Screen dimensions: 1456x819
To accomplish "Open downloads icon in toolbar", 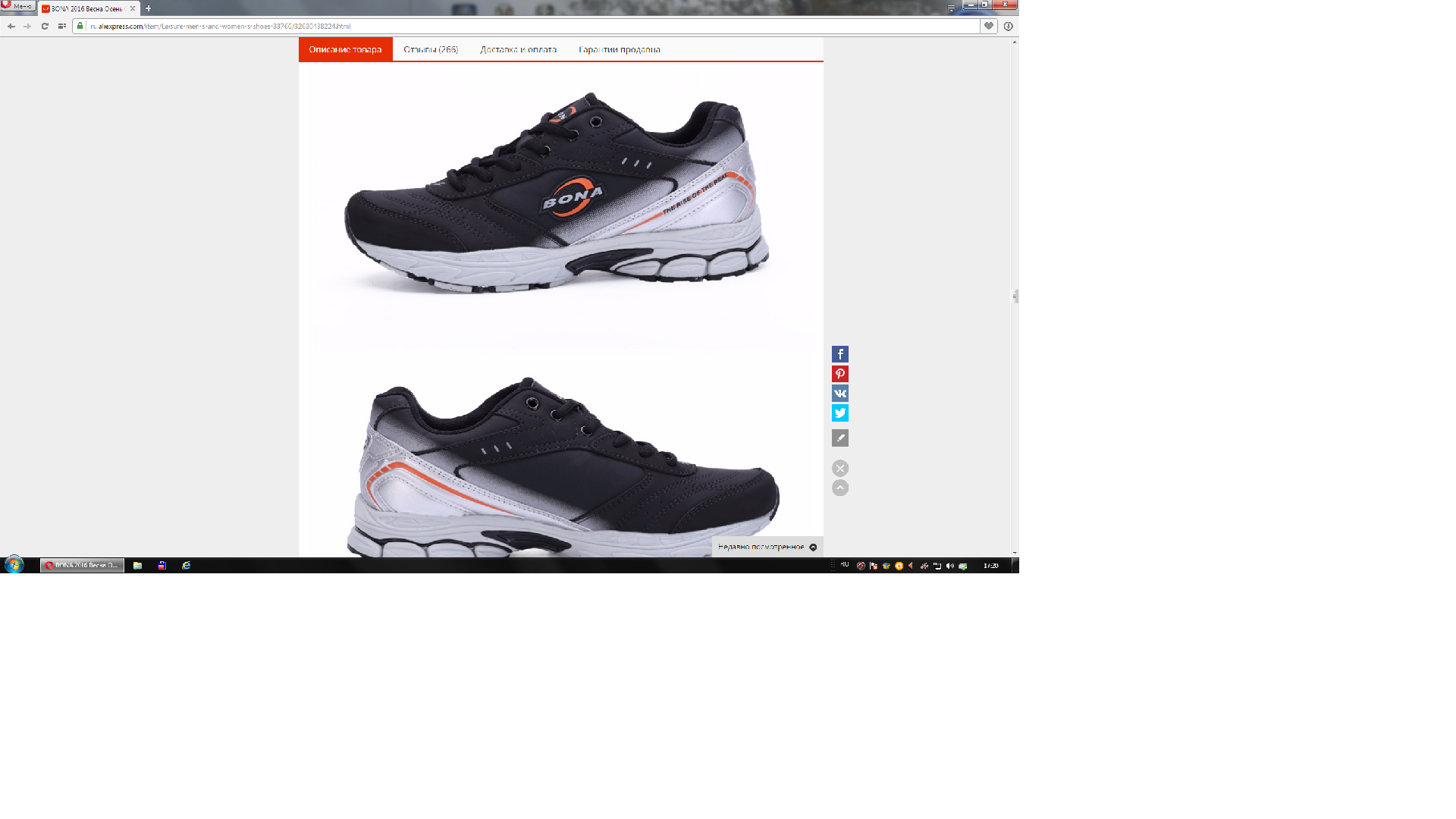I will point(1008,26).
